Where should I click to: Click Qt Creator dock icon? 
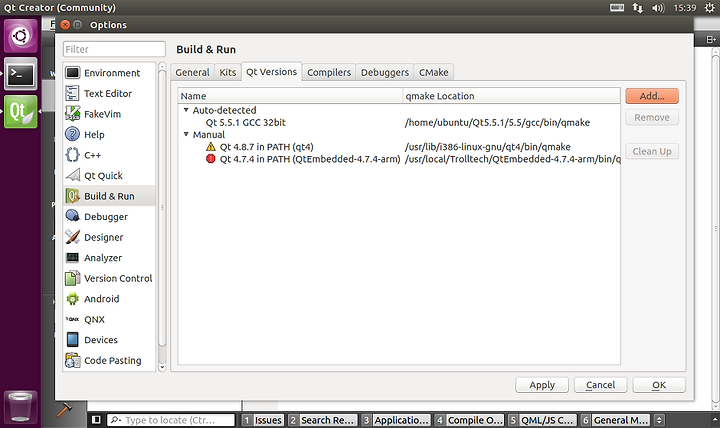[21, 112]
